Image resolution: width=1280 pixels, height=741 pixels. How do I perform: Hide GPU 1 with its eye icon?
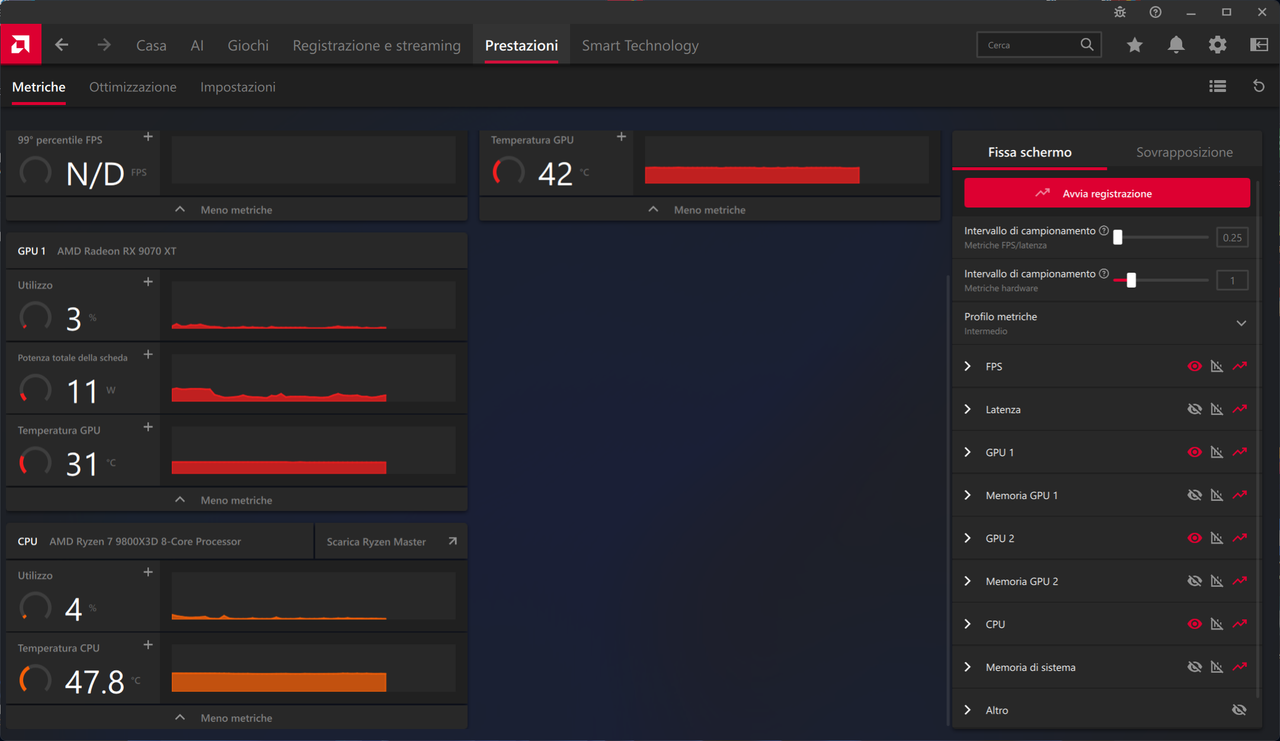point(1194,453)
